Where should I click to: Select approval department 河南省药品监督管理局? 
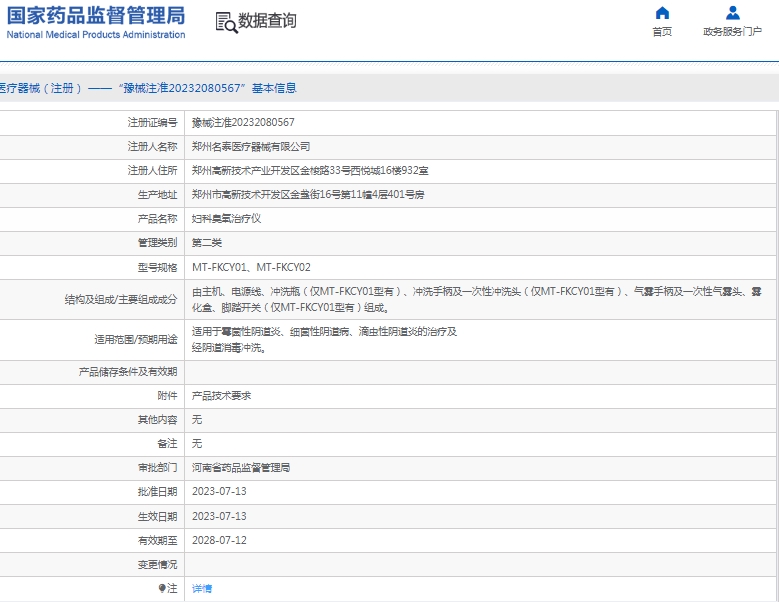click(241, 468)
